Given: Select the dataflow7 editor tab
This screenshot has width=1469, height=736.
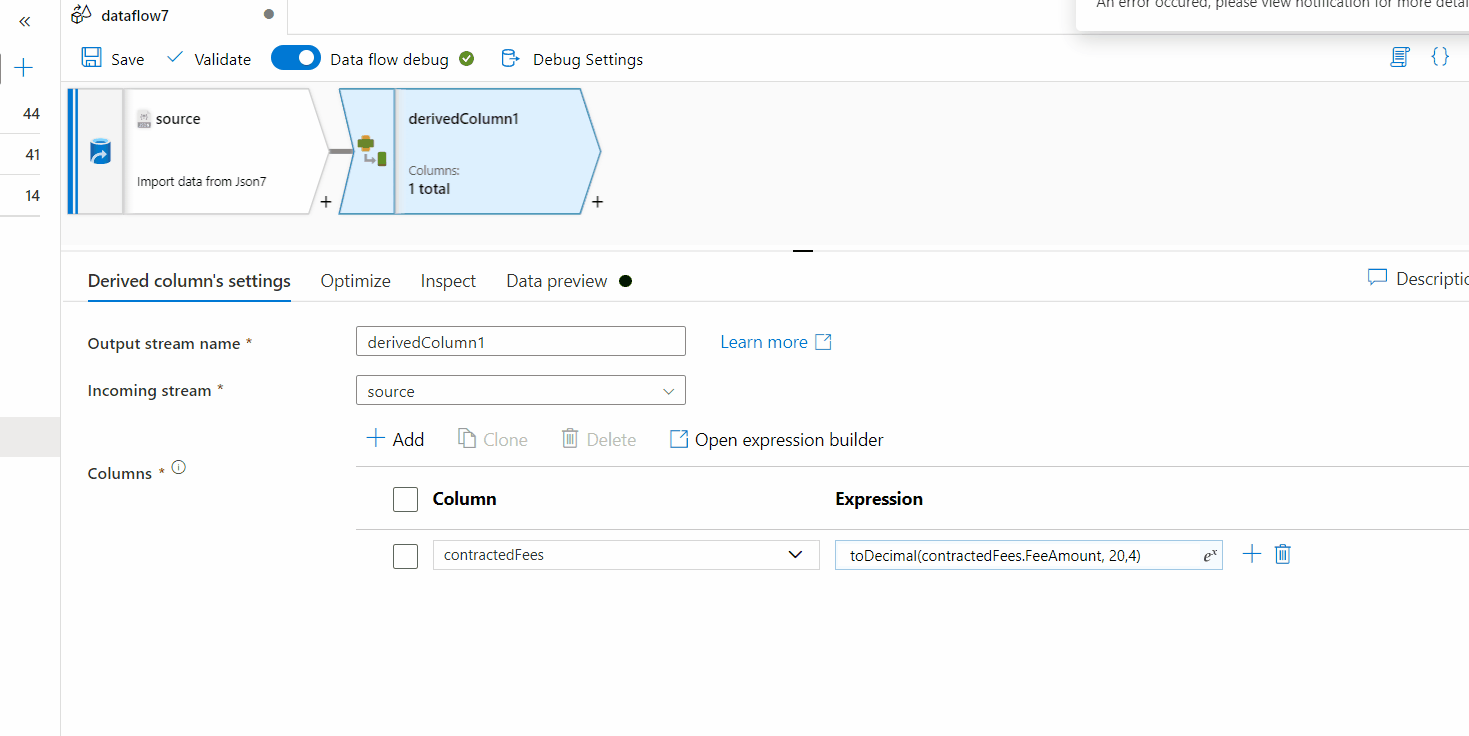Looking at the screenshot, I should click(173, 16).
